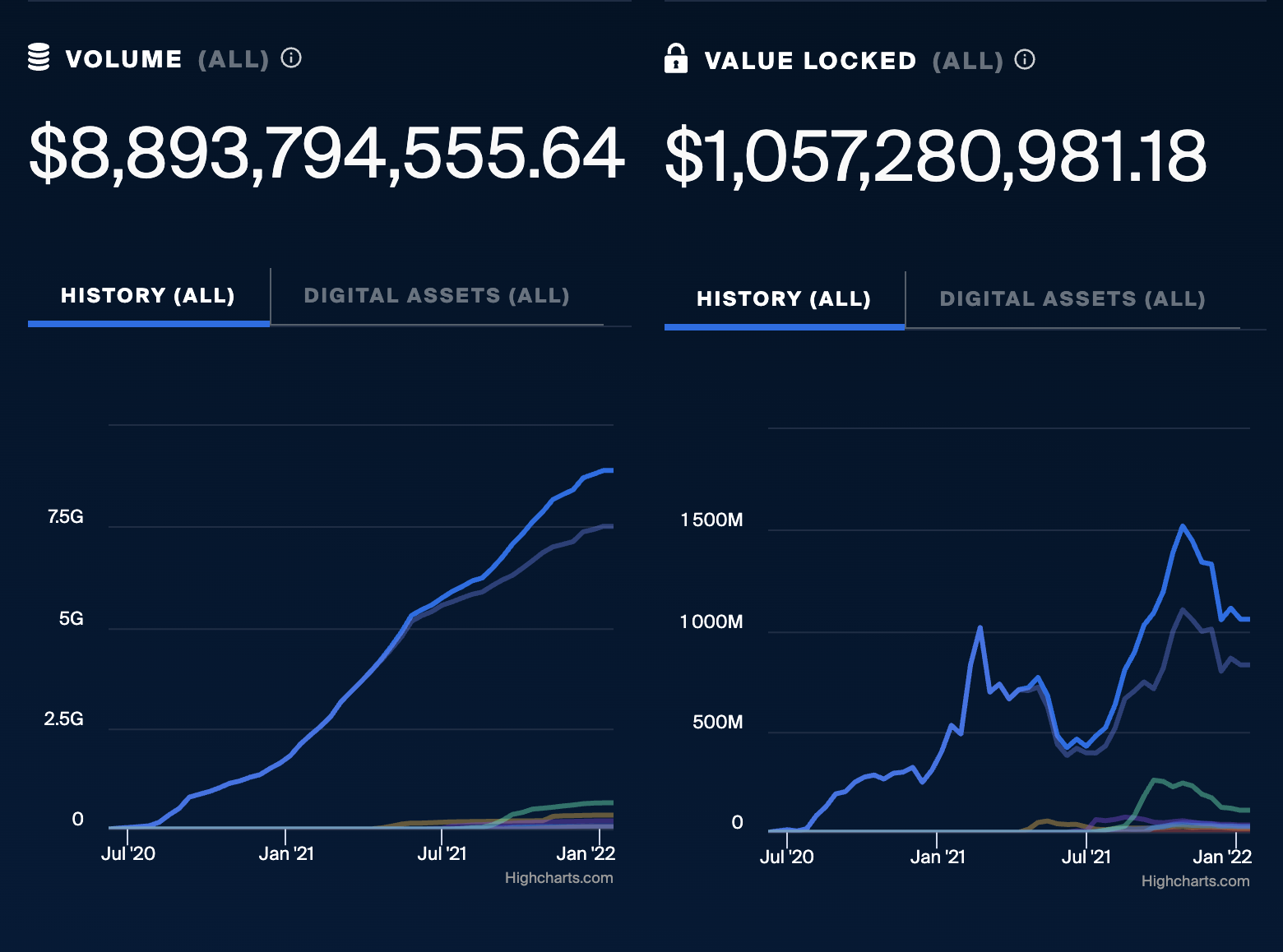Click the Jan '22 label on Volume chart
1283x952 pixels.
[x=586, y=854]
